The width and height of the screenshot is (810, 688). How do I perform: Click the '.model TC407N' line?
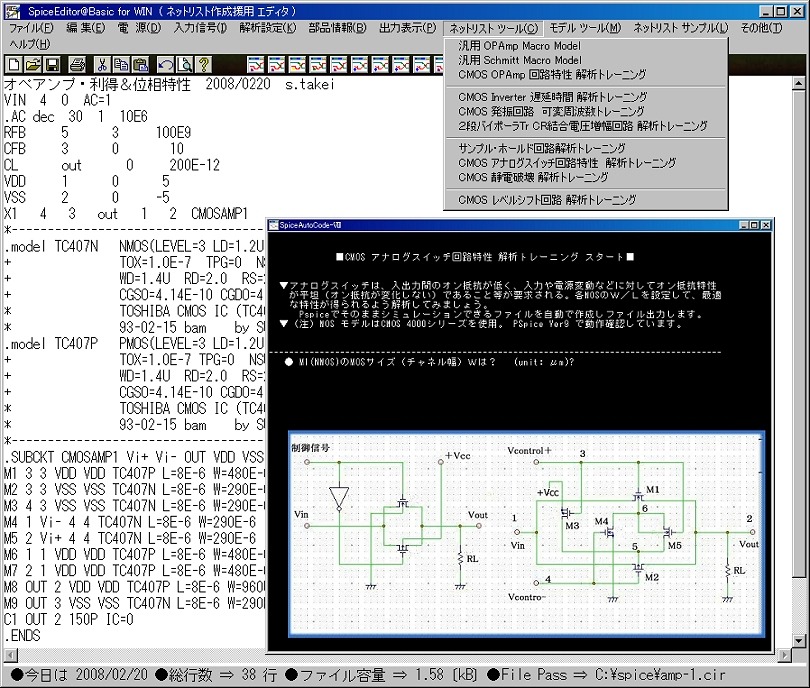tap(134, 246)
